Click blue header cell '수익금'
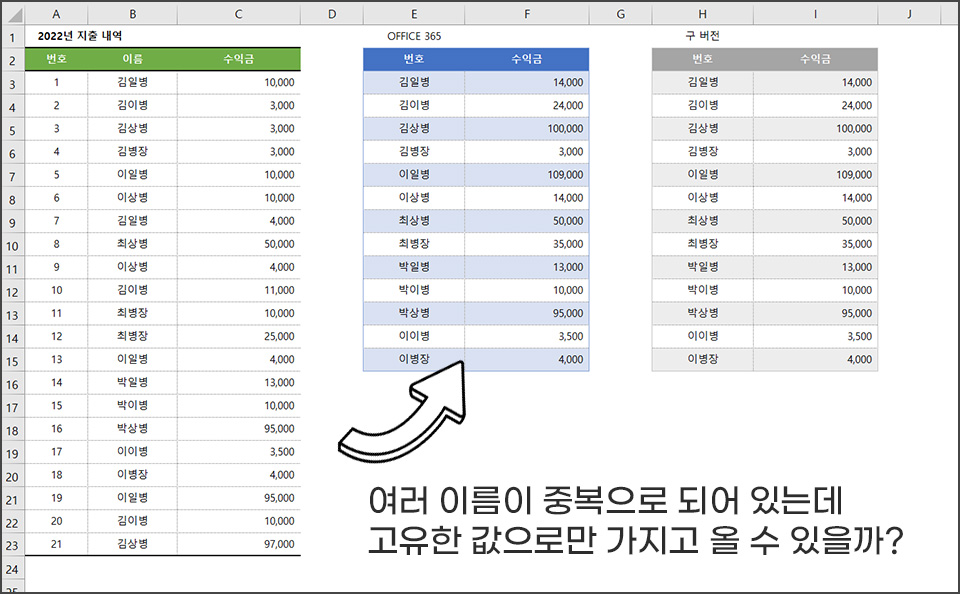Image resolution: width=960 pixels, height=594 pixels. (x=527, y=59)
